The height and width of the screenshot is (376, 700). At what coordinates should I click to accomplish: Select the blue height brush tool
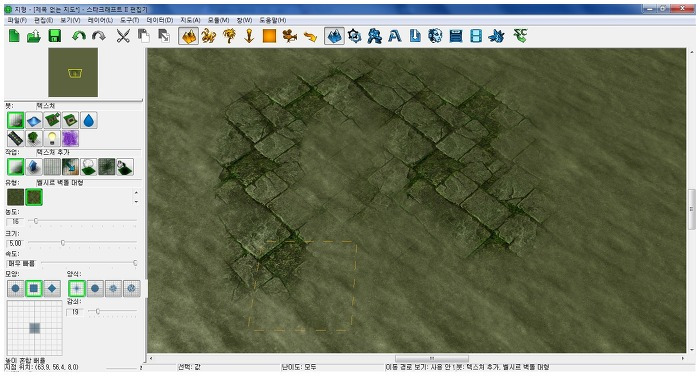(x=34, y=121)
